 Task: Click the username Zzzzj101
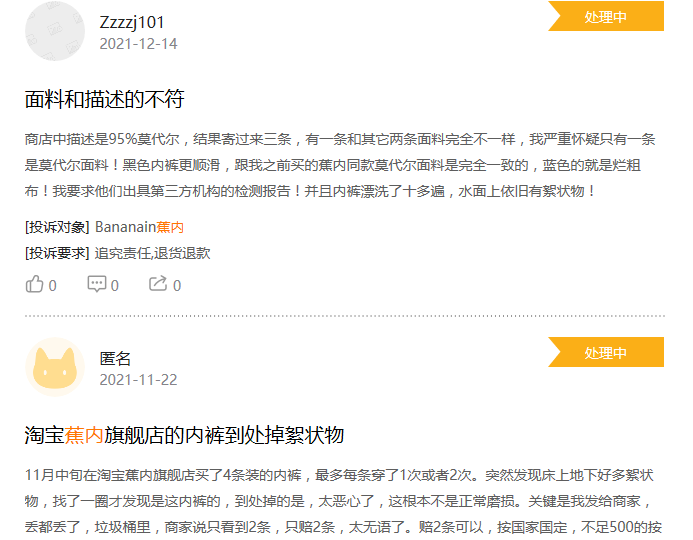(132, 22)
